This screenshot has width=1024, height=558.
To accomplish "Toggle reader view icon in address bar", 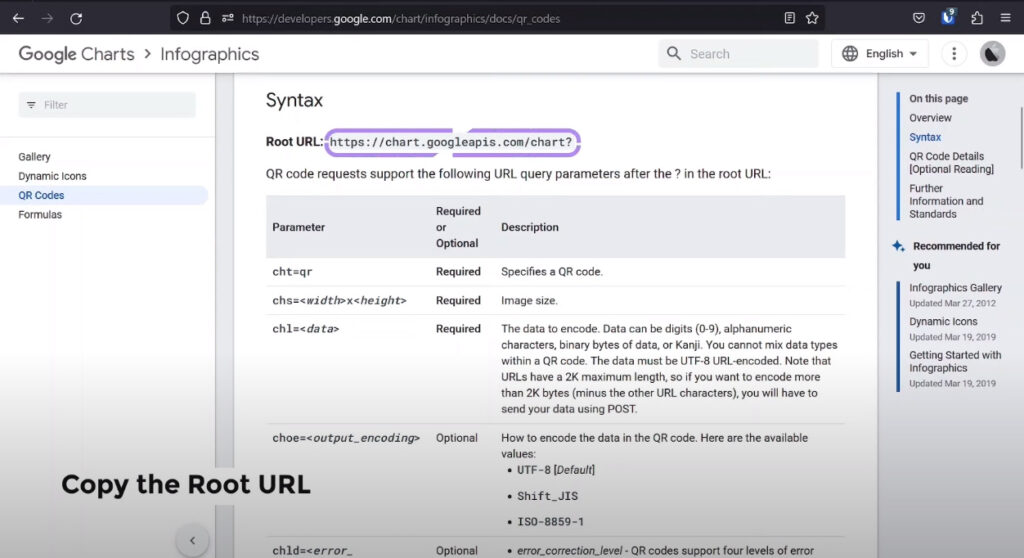I will pos(790,18).
